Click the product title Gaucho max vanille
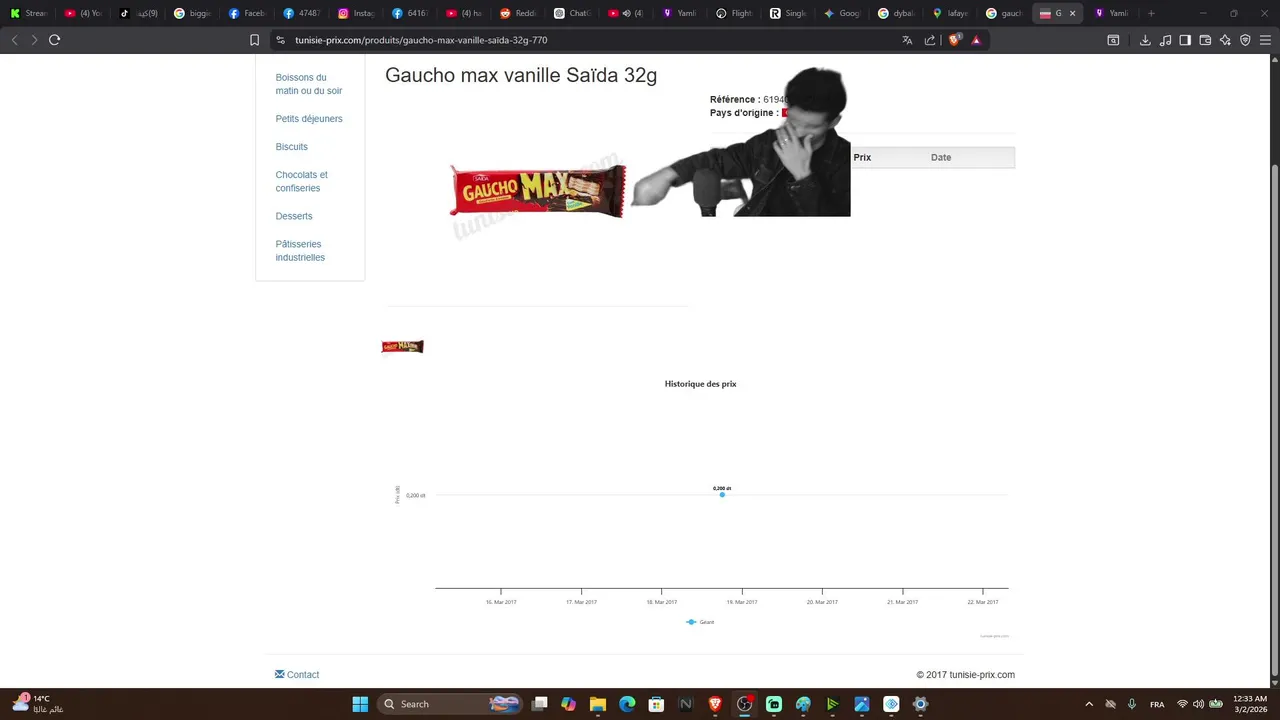 (x=521, y=75)
